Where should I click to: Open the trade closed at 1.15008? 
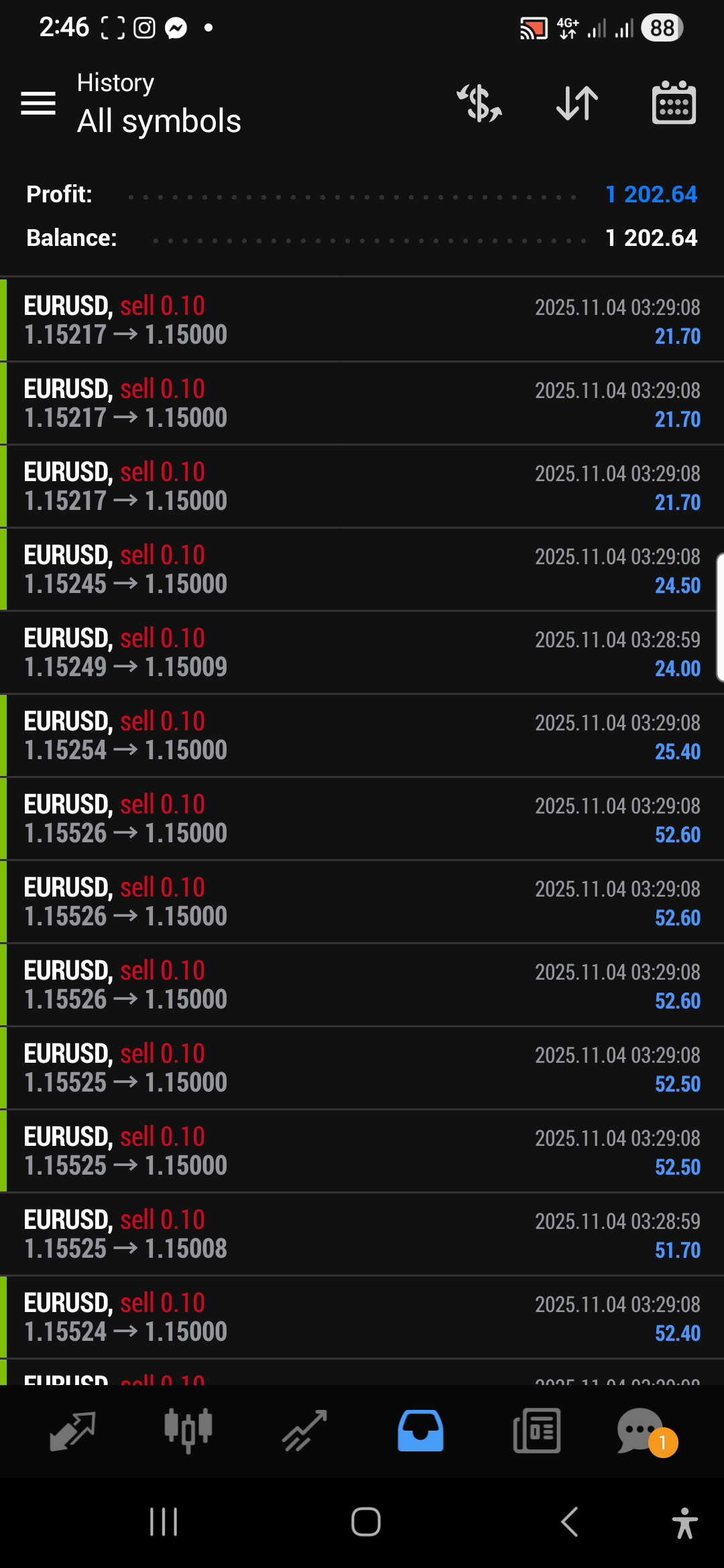362,1234
